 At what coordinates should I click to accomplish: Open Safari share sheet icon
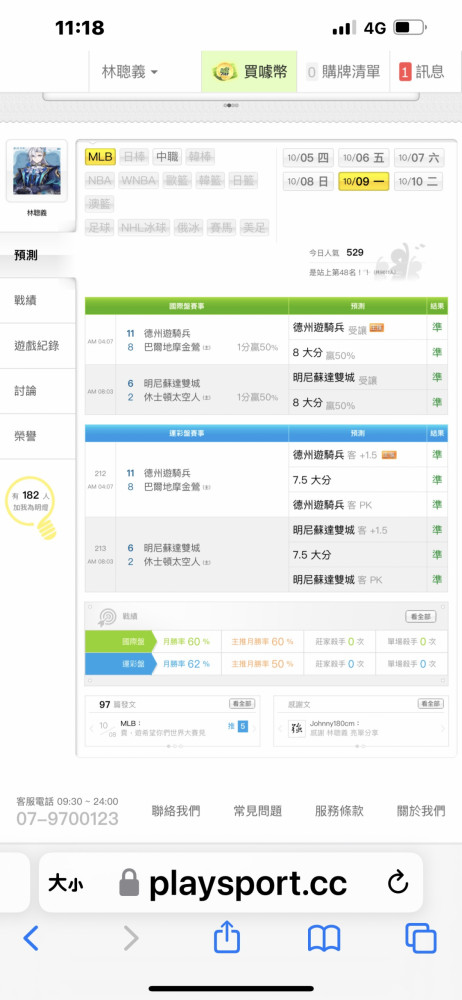pyautogui.click(x=227, y=937)
